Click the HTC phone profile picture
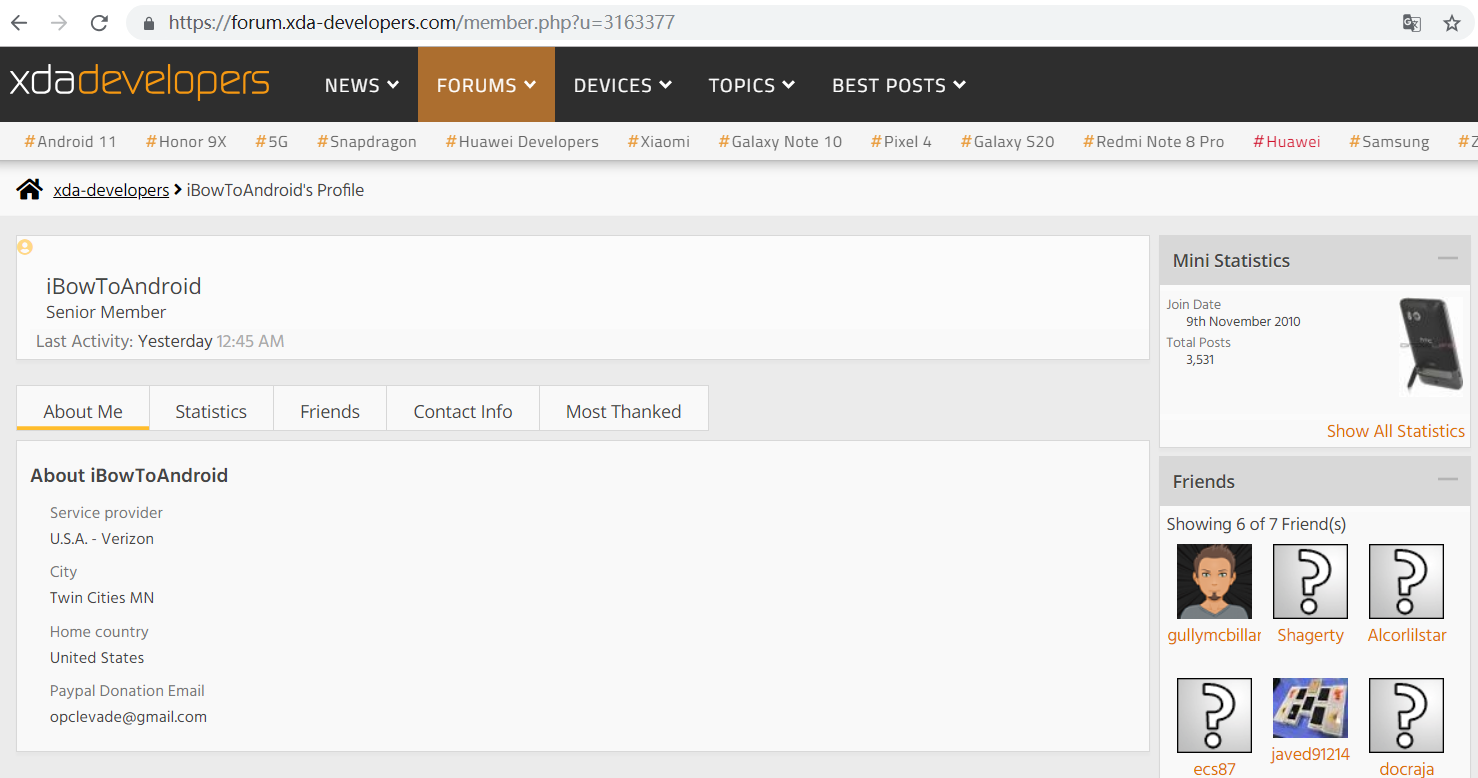The image size is (1478, 778). coord(1430,346)
